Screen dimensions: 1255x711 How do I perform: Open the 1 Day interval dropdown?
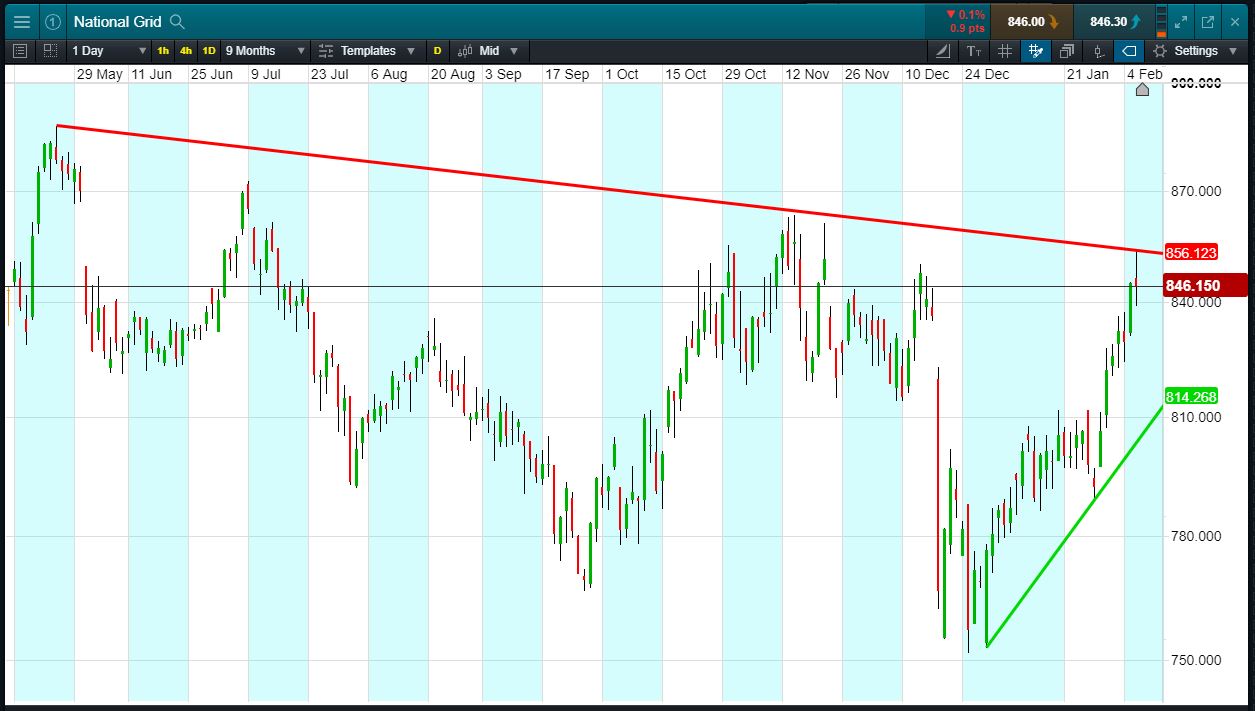point(109,50)
